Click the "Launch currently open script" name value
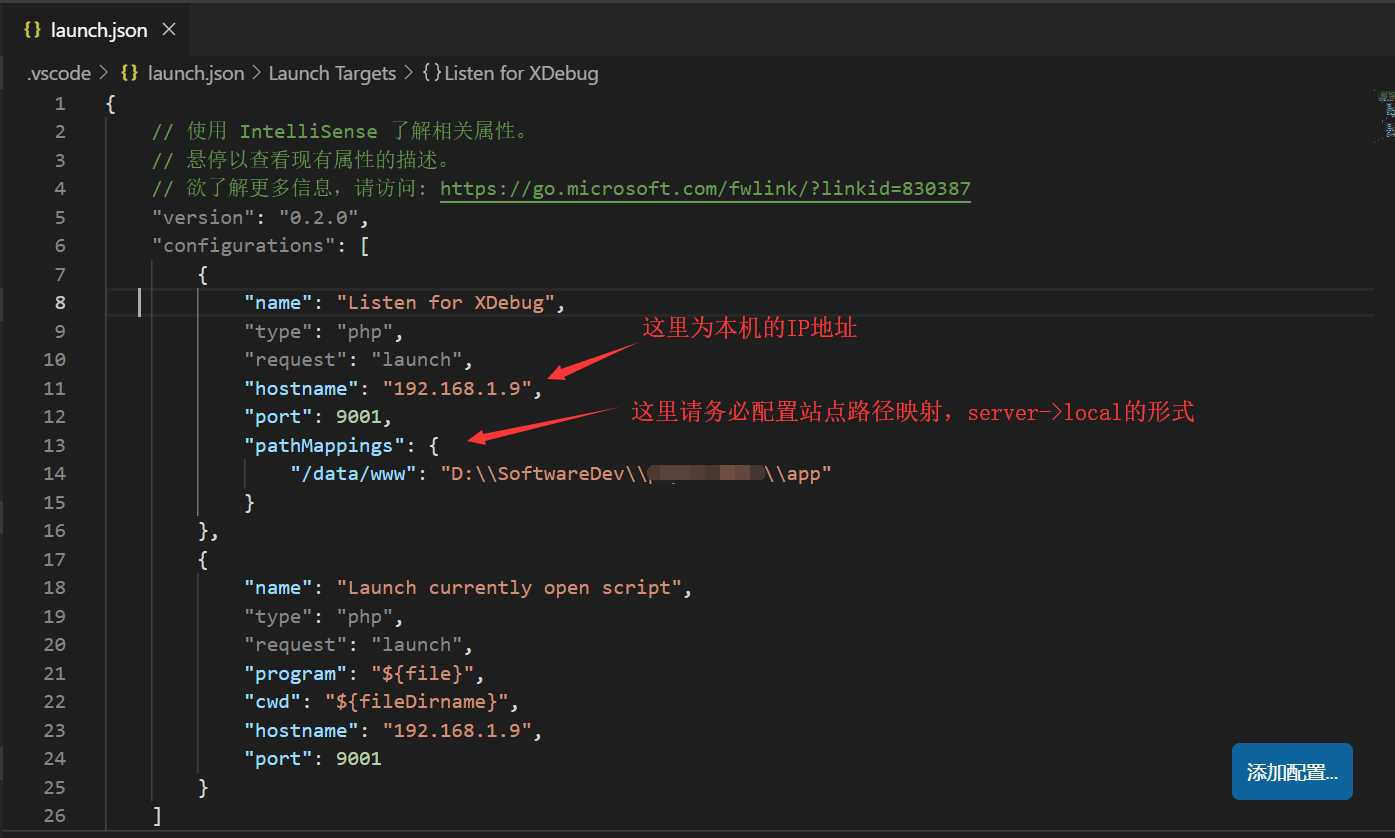 [x=509, y=587]
